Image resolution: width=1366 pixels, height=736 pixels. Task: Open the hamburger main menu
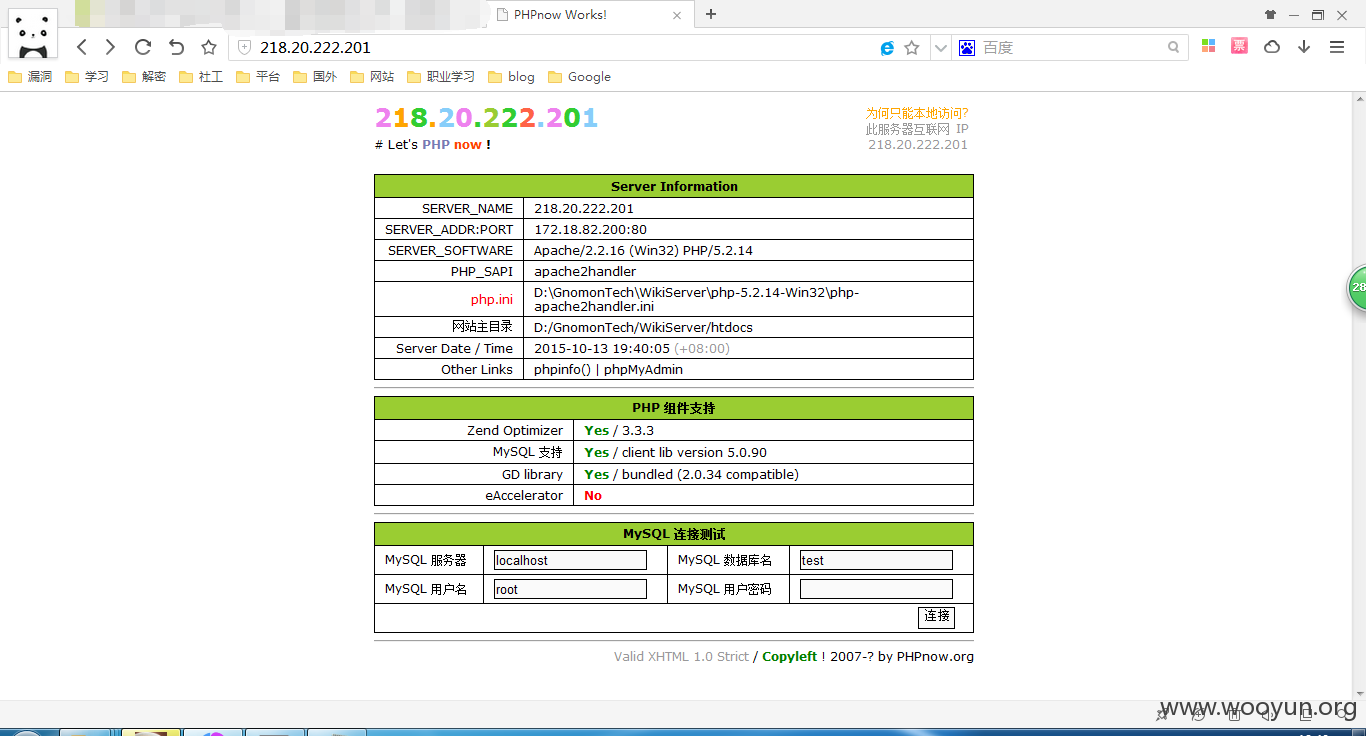click(1337, 47)
